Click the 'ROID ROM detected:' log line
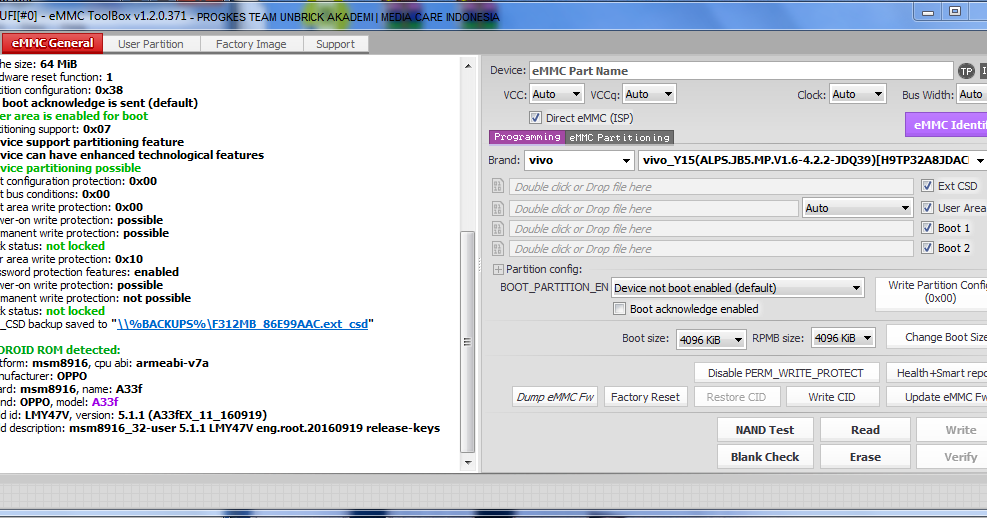The height and width of the screenshot is (518, 987). pos(60,350)
